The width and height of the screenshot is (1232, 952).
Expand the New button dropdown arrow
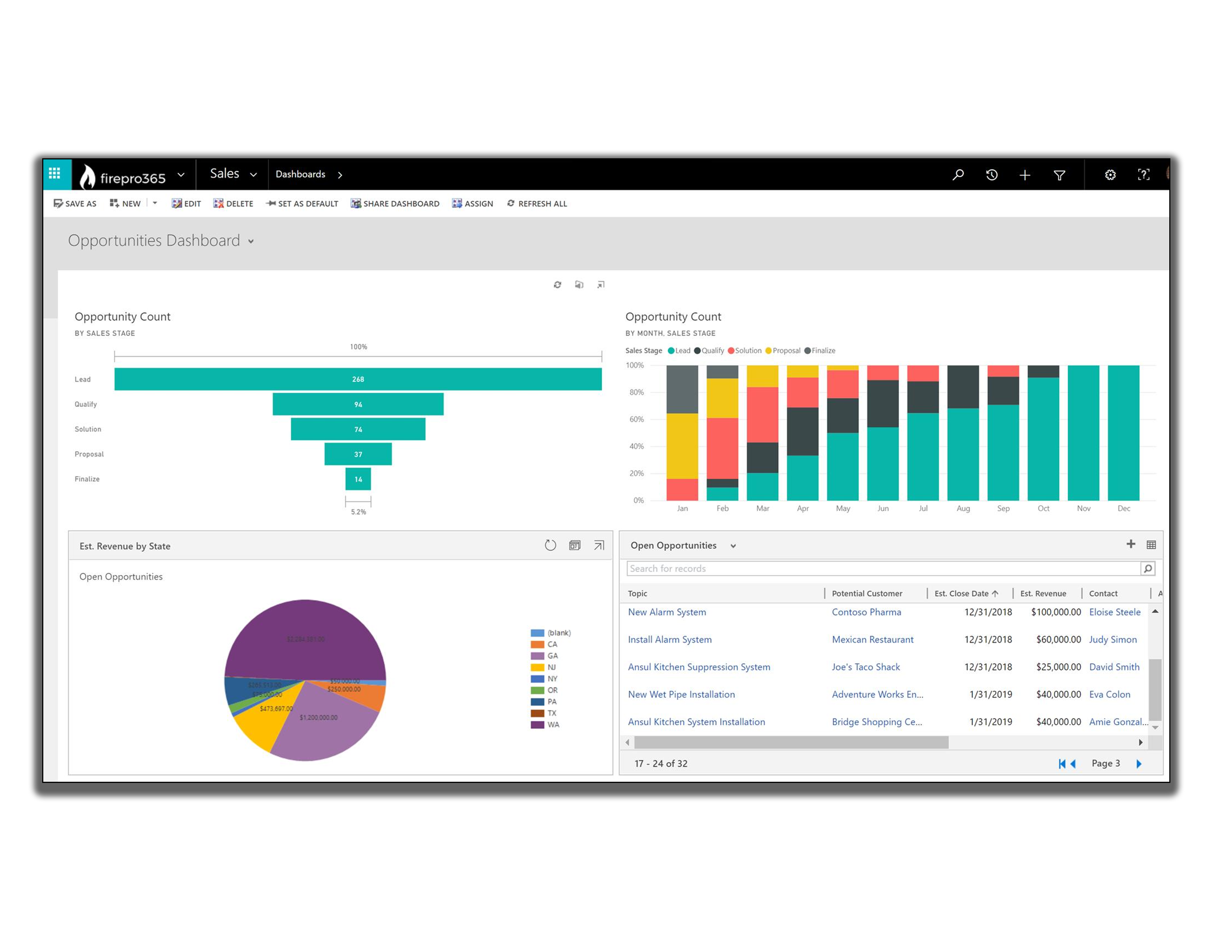[155, 203]
